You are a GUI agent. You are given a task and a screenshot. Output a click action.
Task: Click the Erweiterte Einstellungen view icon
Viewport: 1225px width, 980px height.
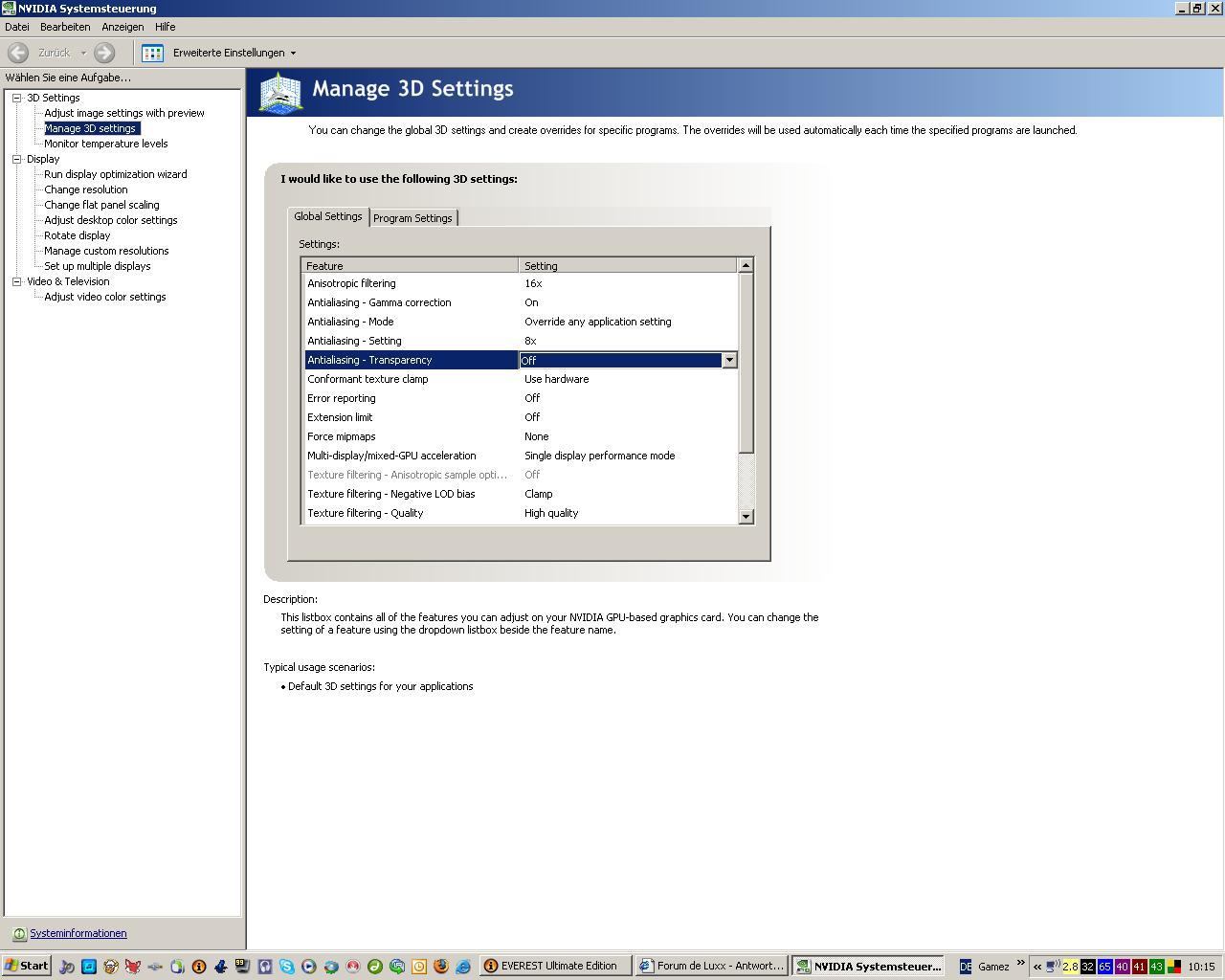point(152,53)
